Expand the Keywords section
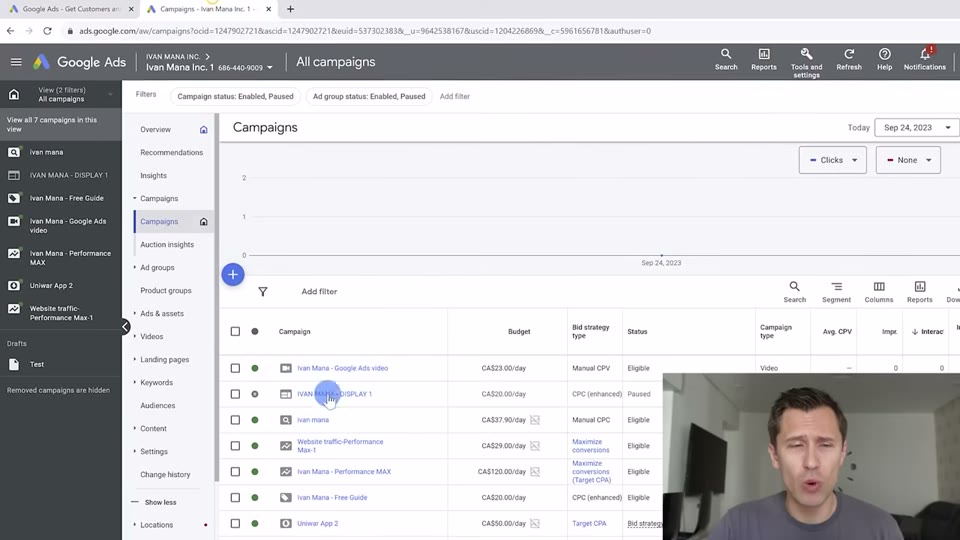The image size is (960, 540). point(156,383)
